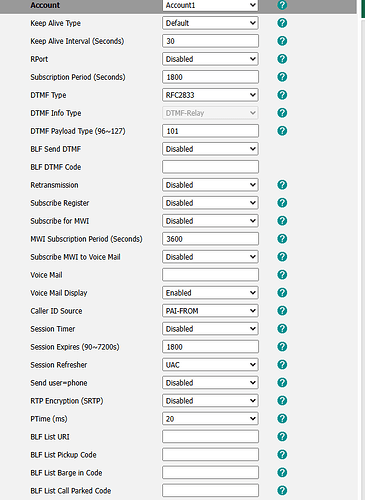Viewport: 365px width, 500px height.
Task: Focus MWI Subscription Period field
Action: [210, 239]
